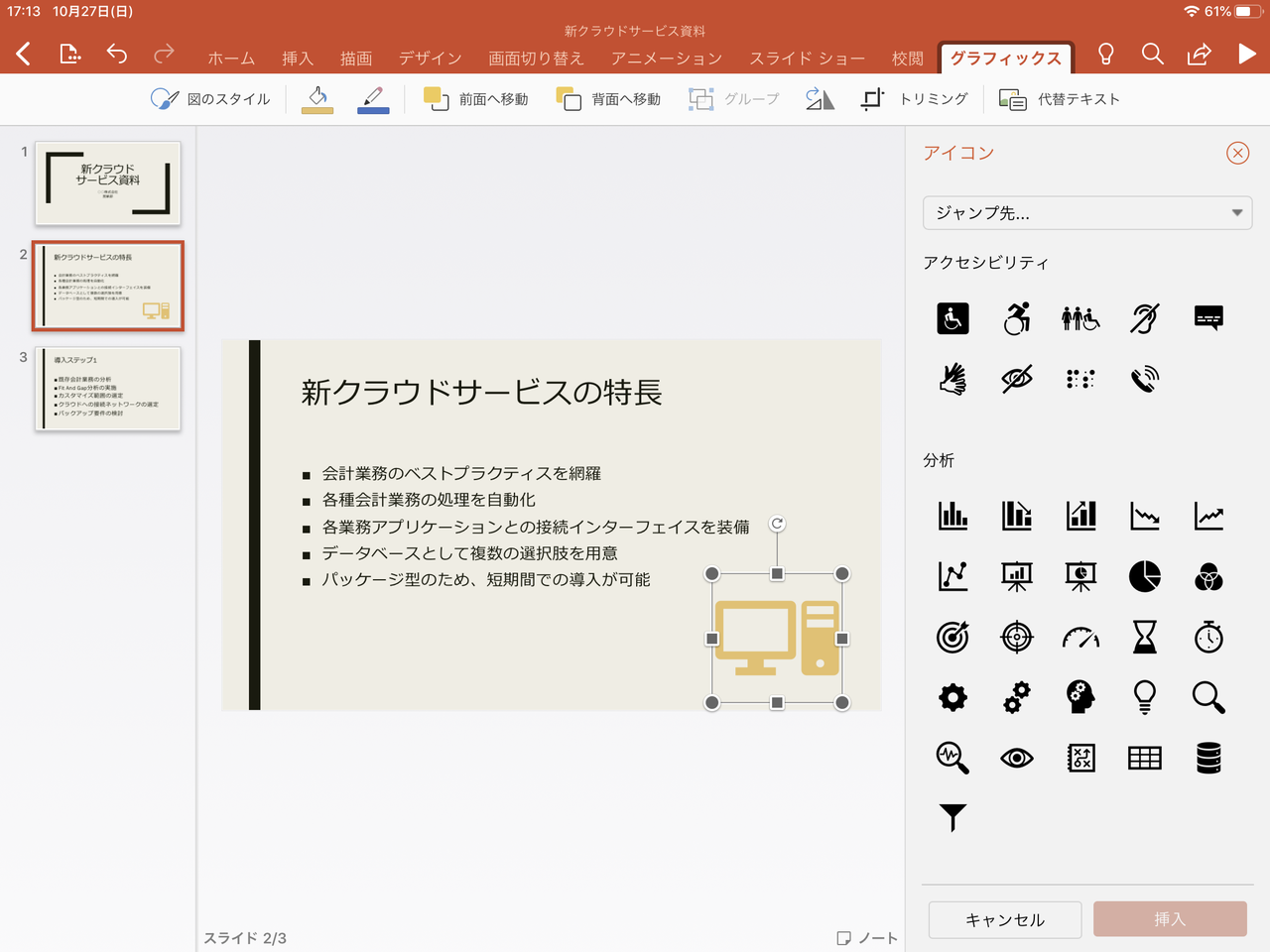
Task: Select the stopwatch icon
Action: (1208, 638)
